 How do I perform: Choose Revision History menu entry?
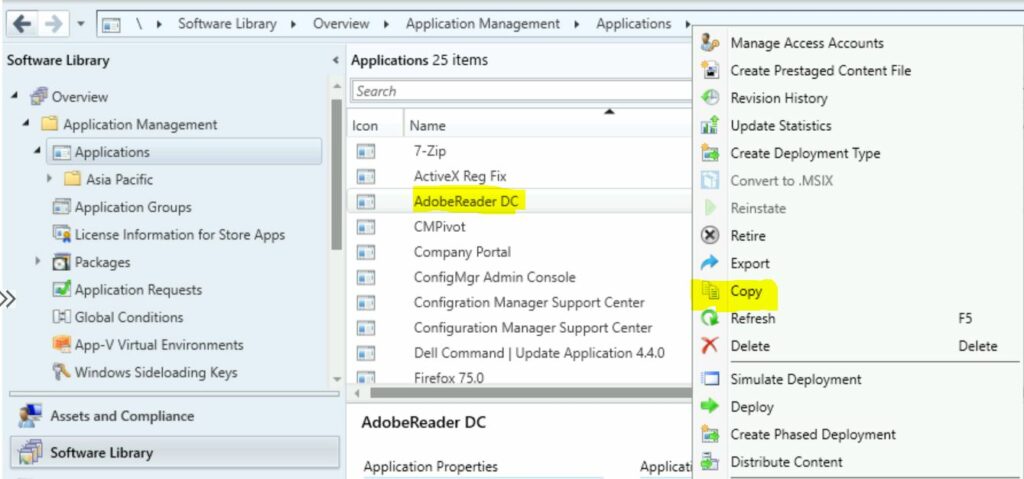[x=778, y=98]
